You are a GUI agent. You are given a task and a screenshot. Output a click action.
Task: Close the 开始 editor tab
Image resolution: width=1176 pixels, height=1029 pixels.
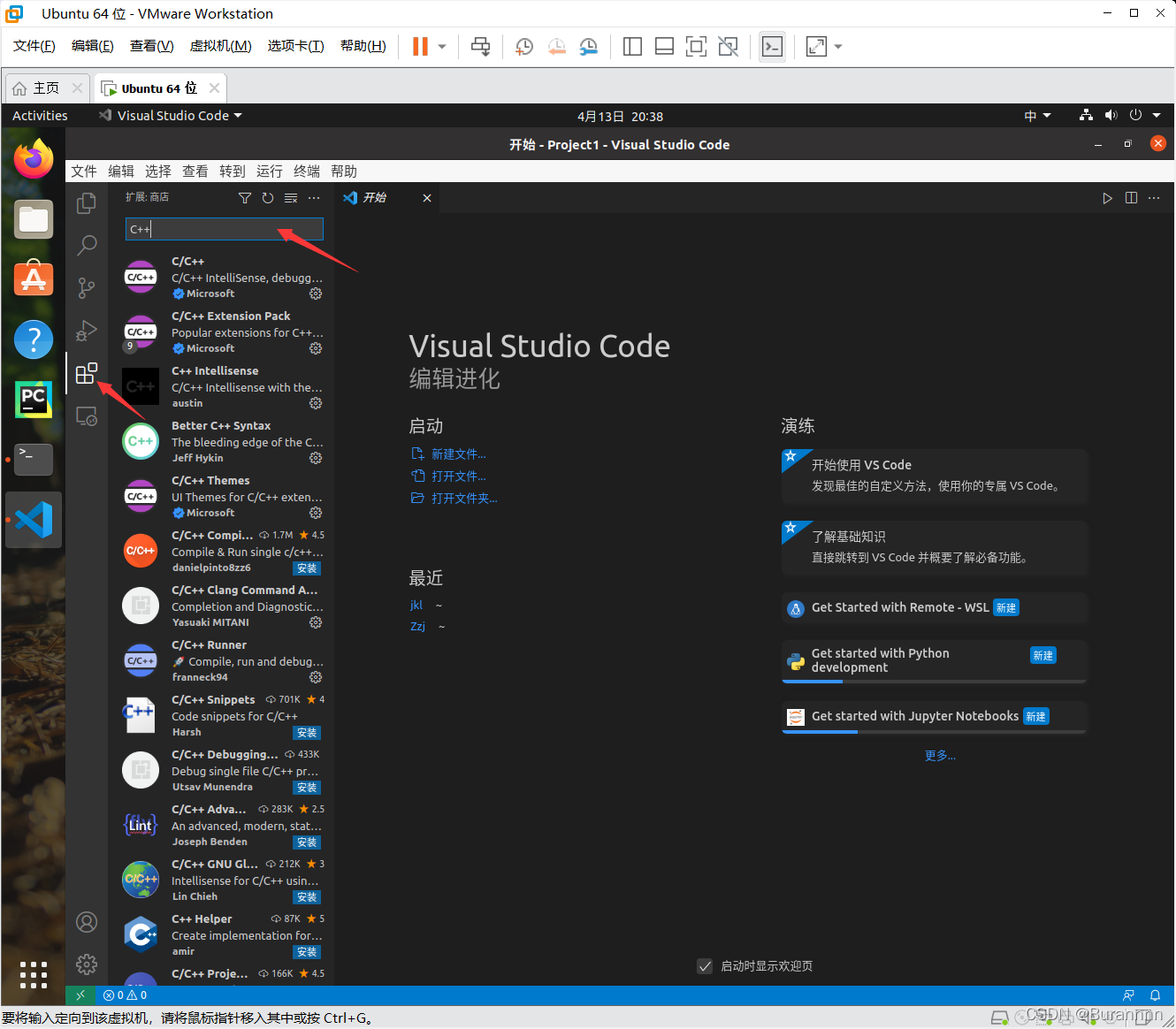click(427, 198)
